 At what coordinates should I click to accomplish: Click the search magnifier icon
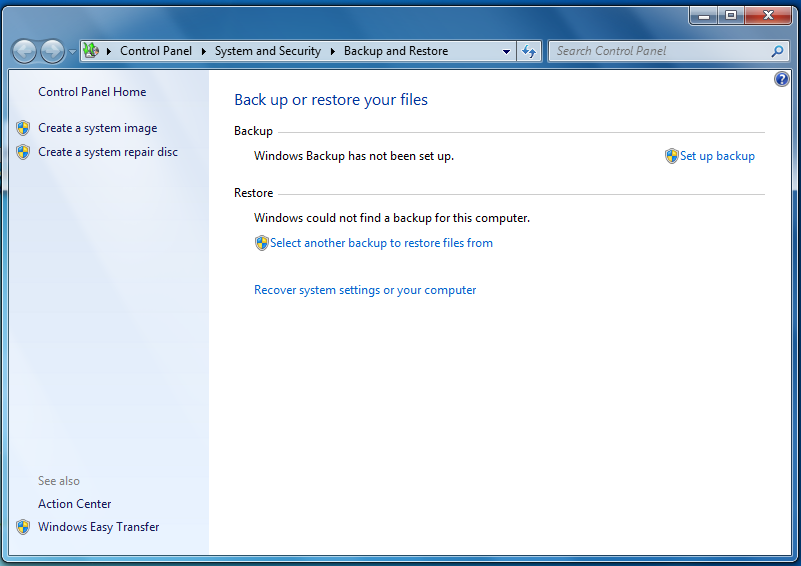pyautogui.click(x=777, y=51)
